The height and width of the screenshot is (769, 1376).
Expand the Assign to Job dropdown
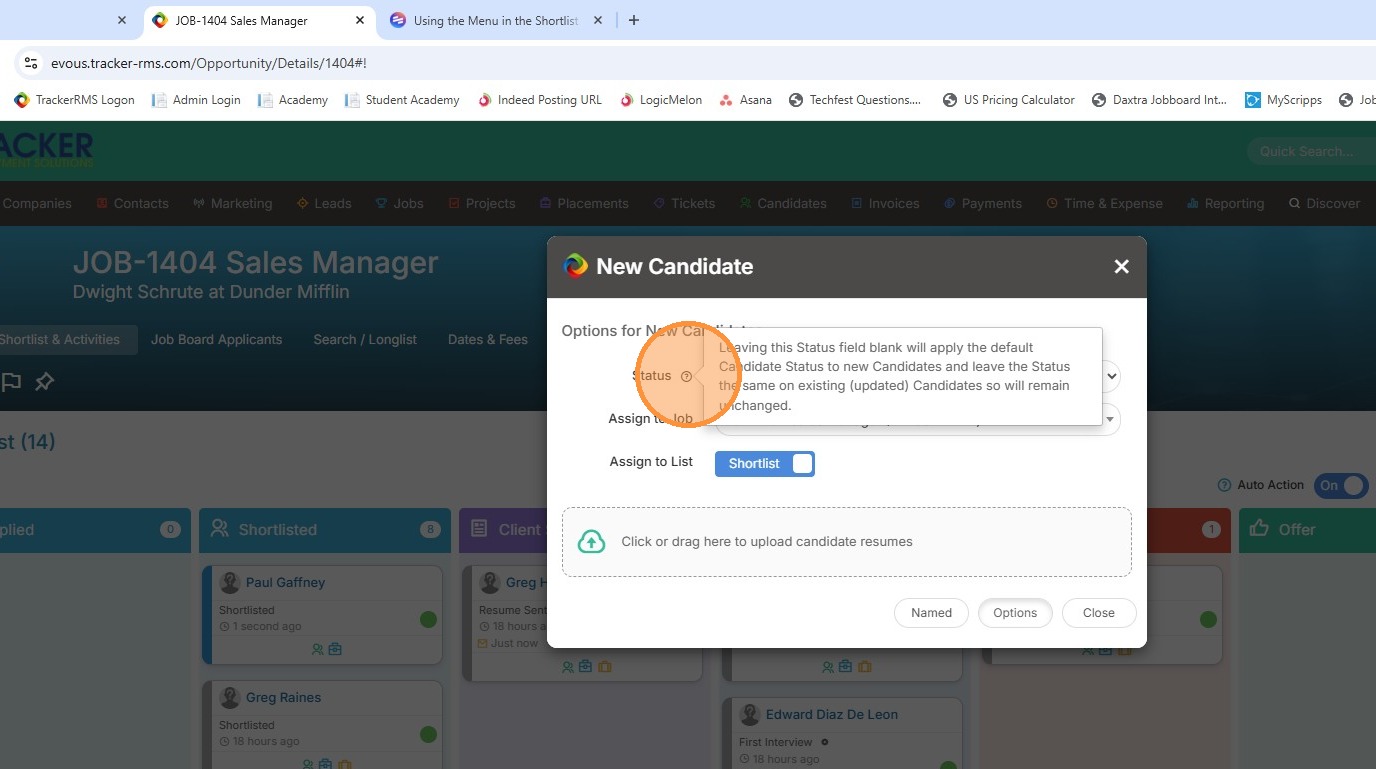click(1110, 419)
